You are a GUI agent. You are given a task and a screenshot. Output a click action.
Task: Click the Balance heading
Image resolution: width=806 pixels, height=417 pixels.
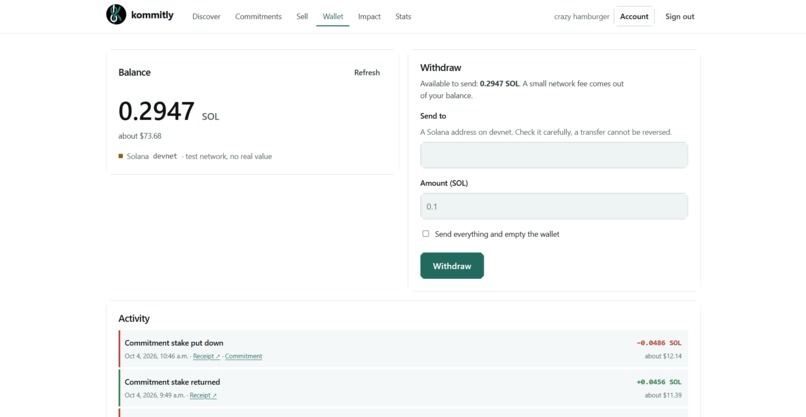[134, 72]
